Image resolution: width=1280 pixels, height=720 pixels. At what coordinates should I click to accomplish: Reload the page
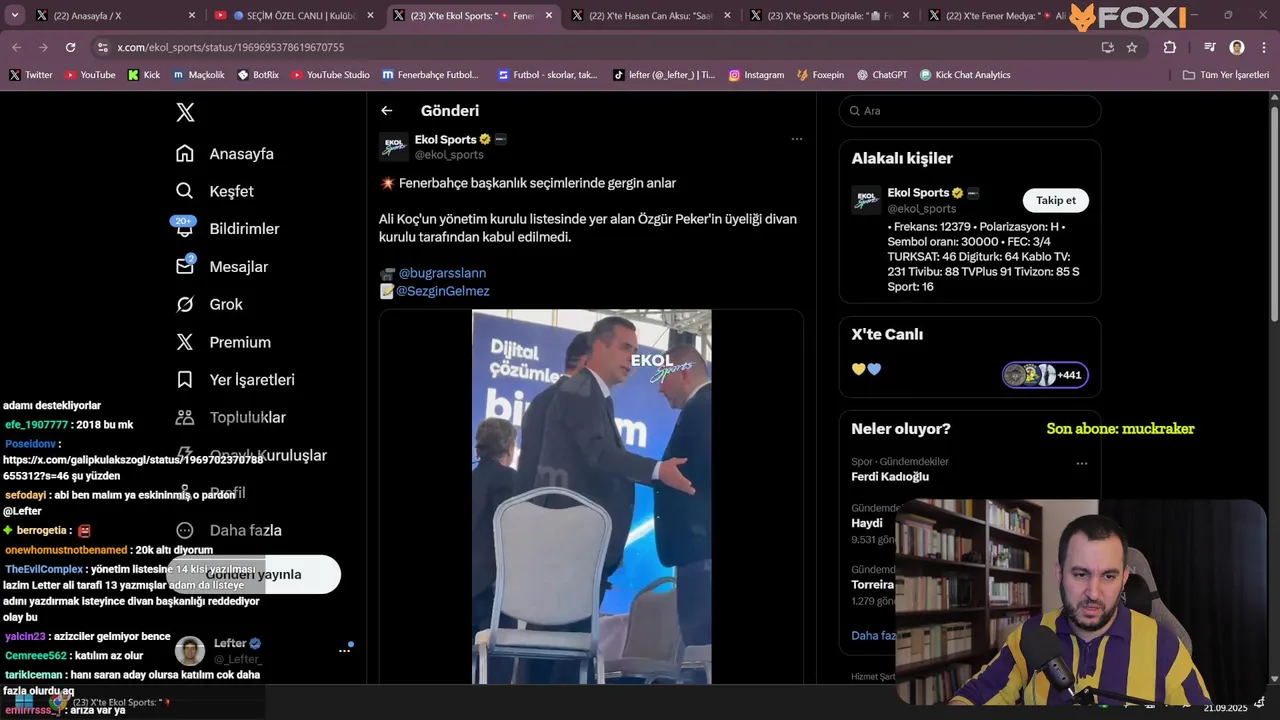tap(70, 47)
